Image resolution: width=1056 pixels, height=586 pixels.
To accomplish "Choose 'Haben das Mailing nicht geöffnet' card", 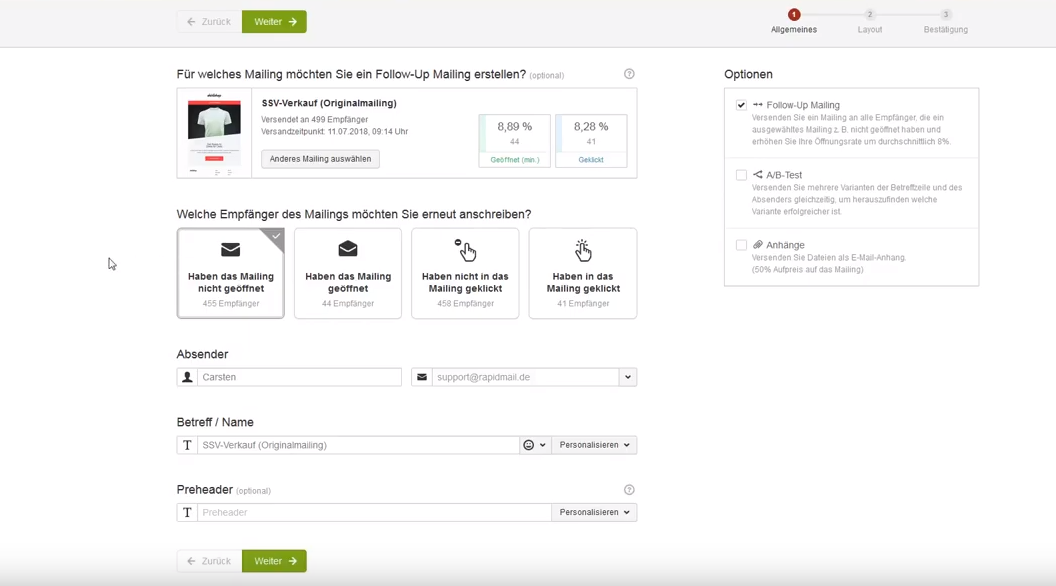I will pos(231,273).
